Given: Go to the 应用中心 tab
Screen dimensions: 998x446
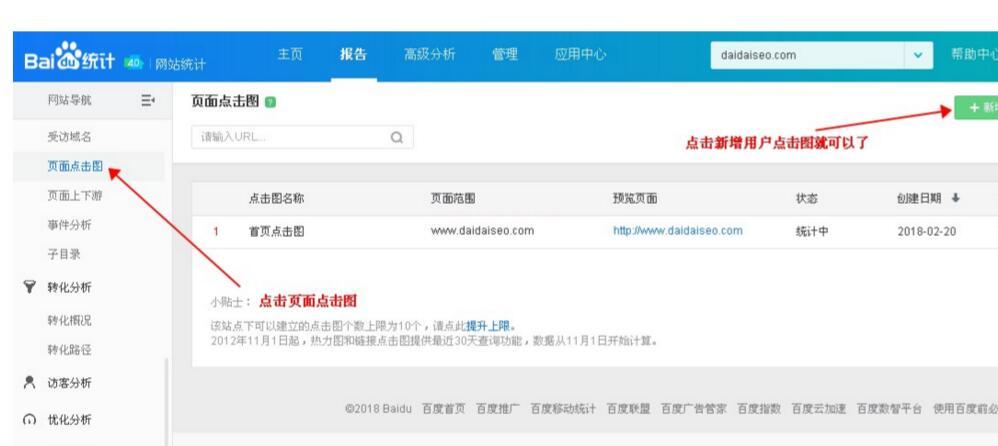Looking at the screenshot, I should click(580, 54).
